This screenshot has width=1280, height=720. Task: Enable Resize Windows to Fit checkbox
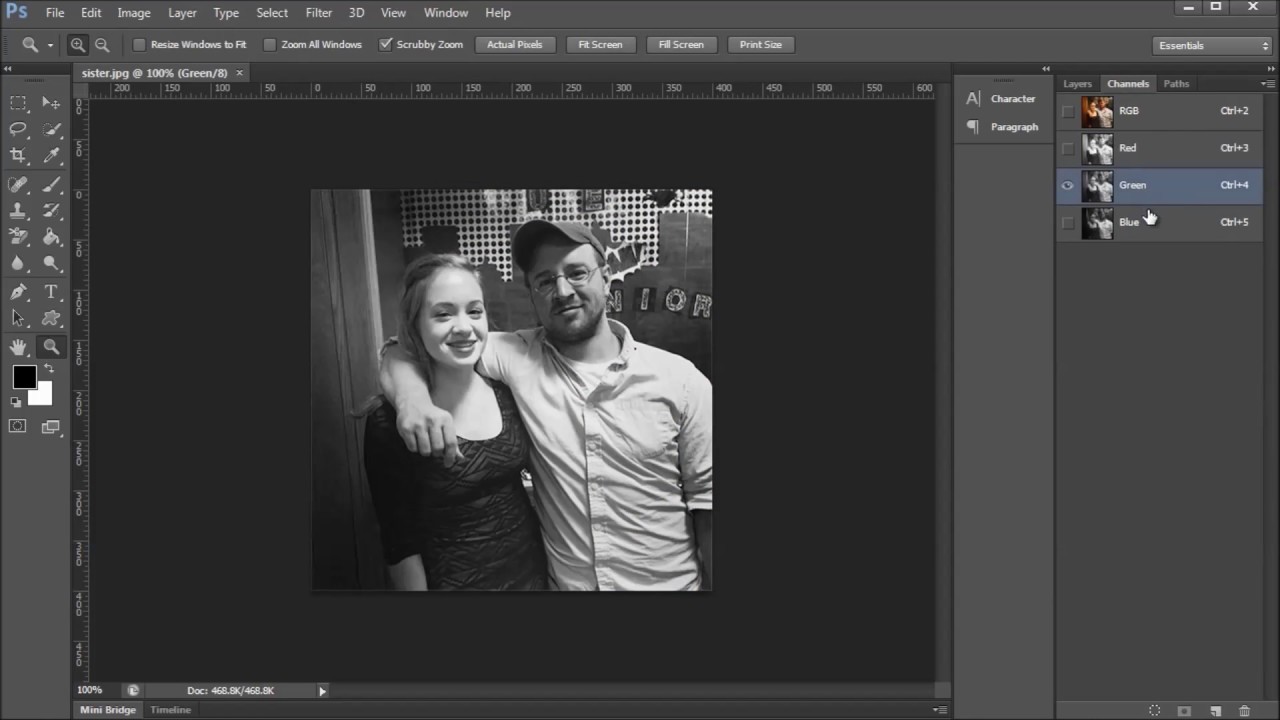140,45
